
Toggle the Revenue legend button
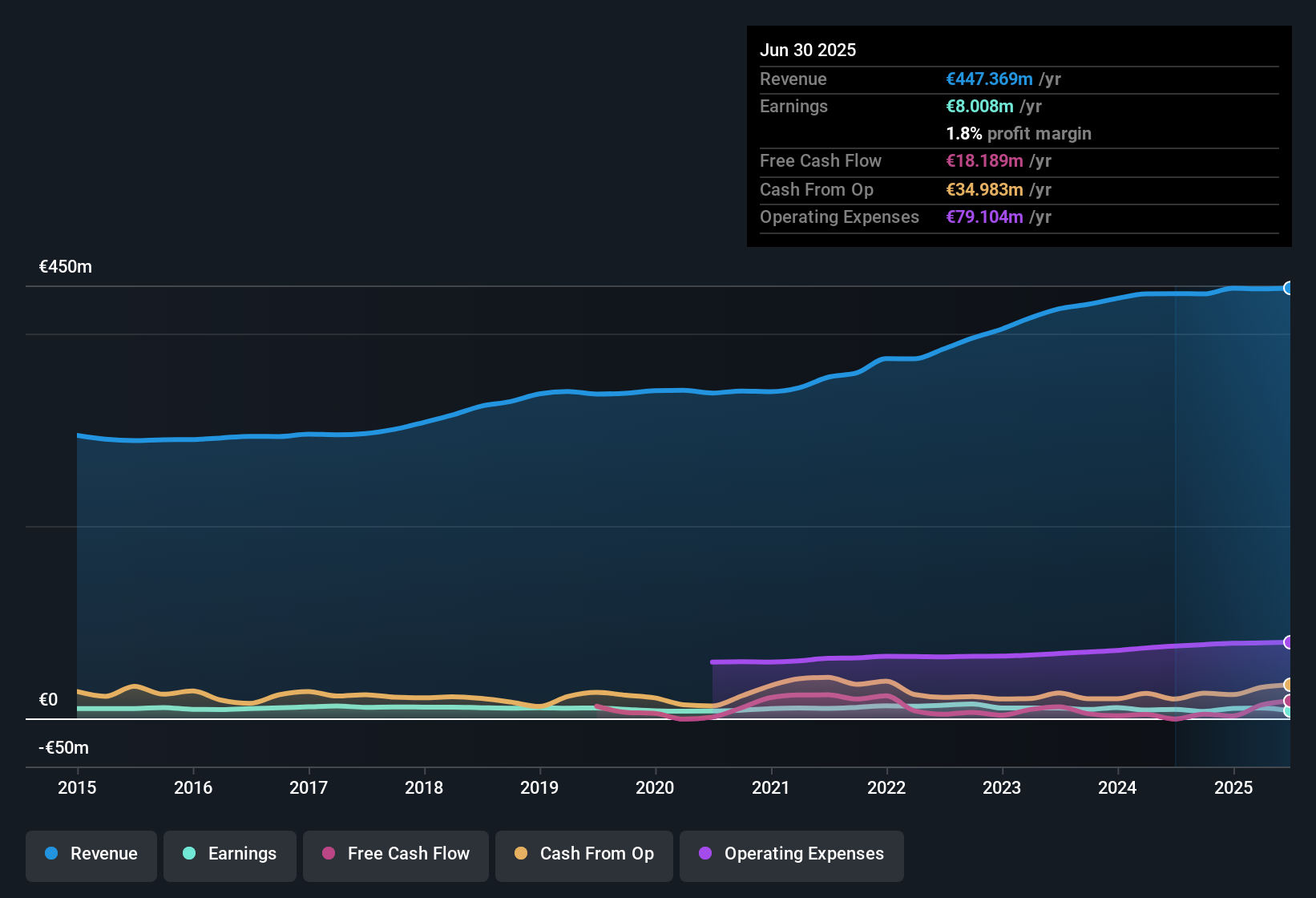click(91, 854)
